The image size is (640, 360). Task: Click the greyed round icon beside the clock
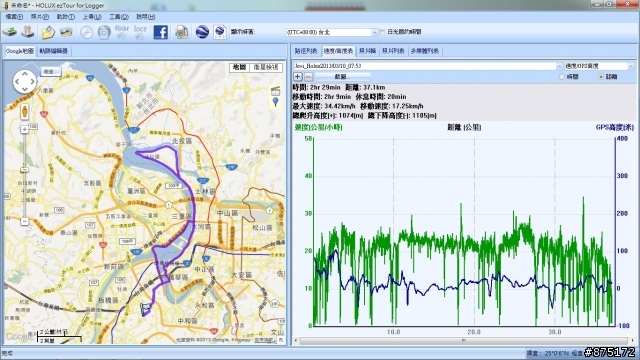pyautogui.click(x=104, y=32)
